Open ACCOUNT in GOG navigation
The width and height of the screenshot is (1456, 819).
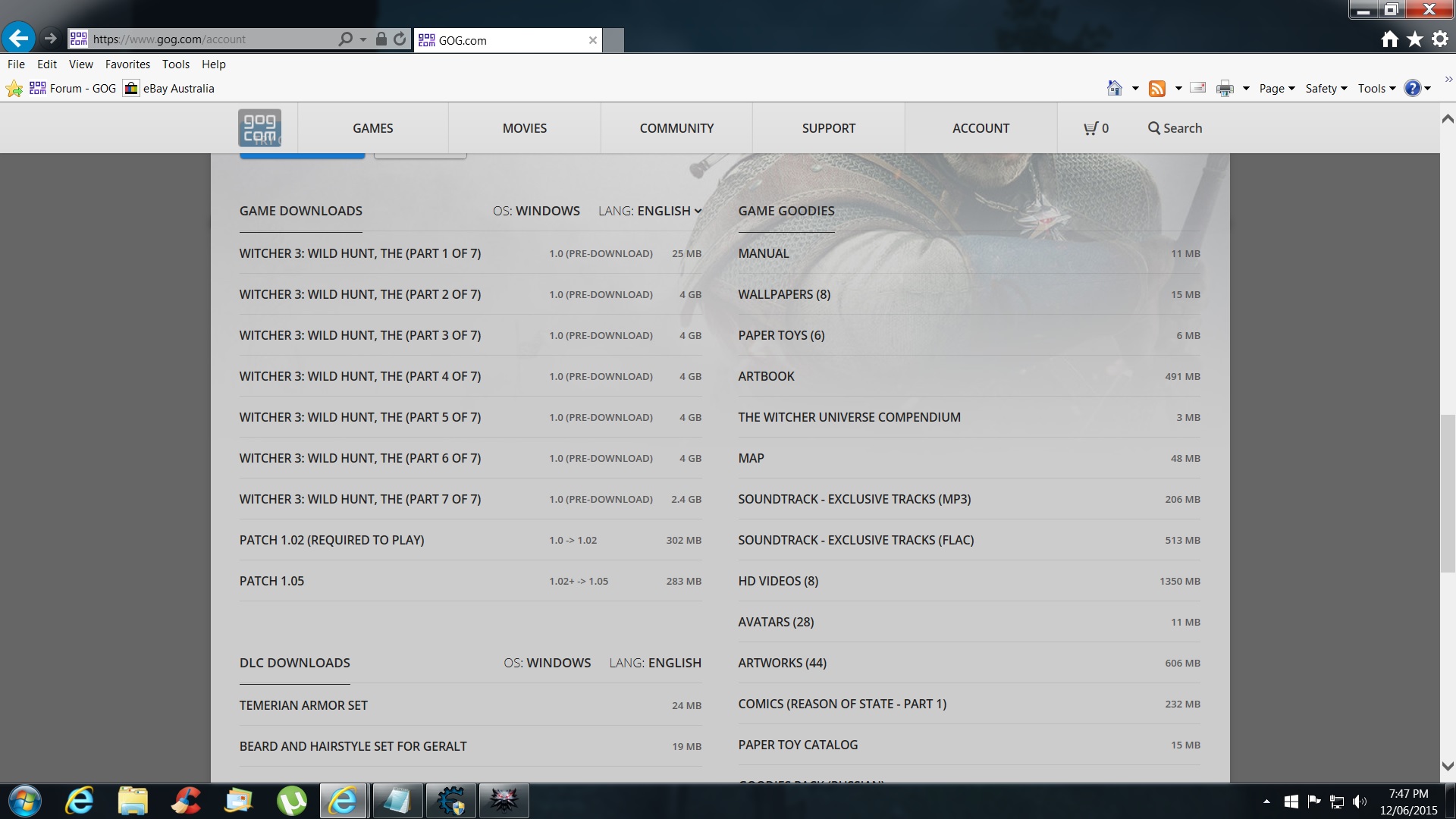981,128
